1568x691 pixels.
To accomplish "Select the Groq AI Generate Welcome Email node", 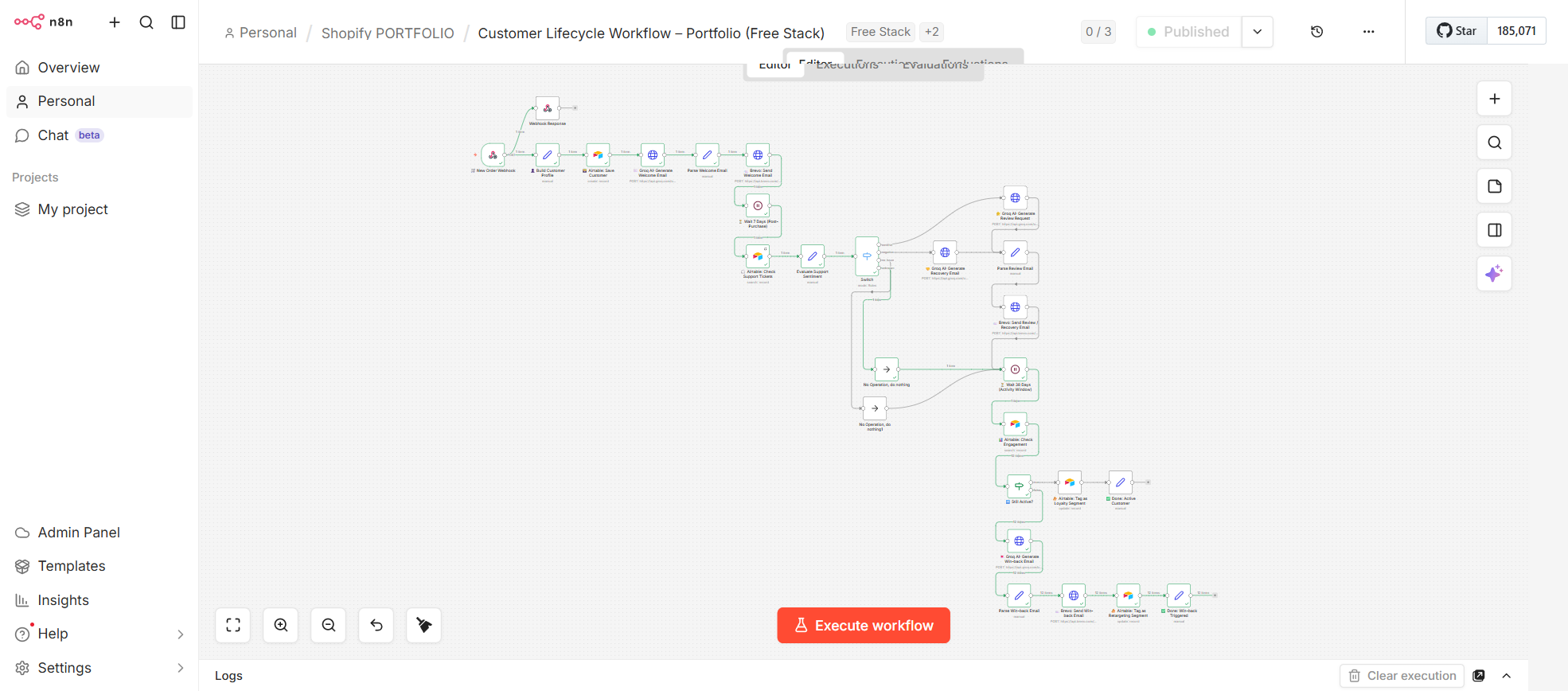I will (653, 155).
